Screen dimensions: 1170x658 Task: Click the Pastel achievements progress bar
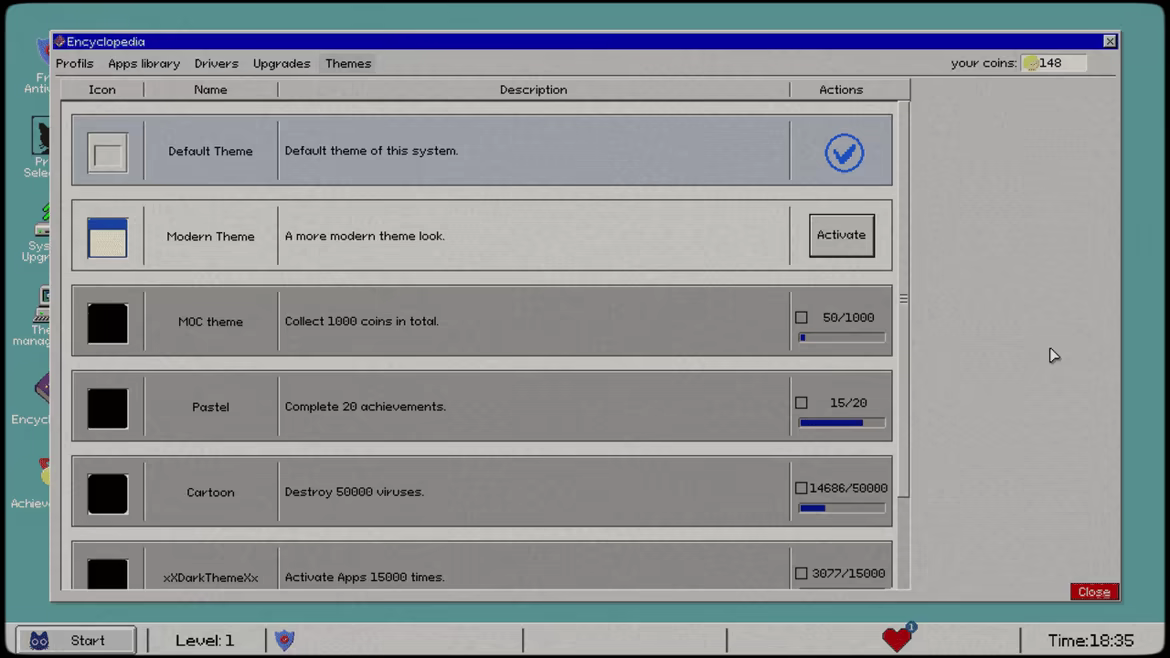842,423
